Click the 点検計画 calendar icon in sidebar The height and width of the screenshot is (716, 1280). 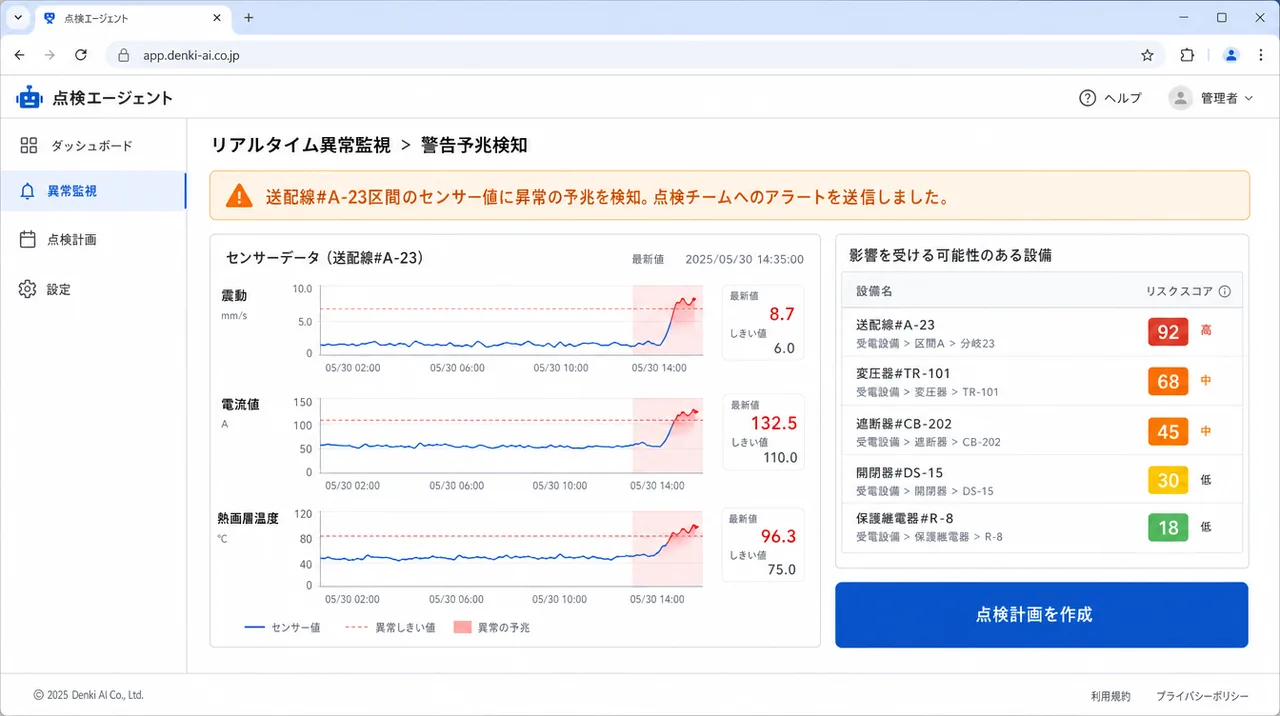pyautogui.click(x=28, y=240)
